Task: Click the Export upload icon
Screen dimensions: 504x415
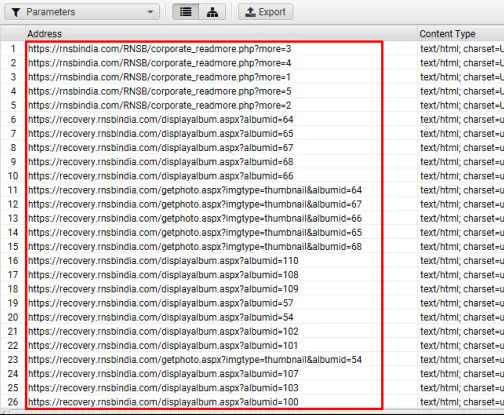Action: 250,12
